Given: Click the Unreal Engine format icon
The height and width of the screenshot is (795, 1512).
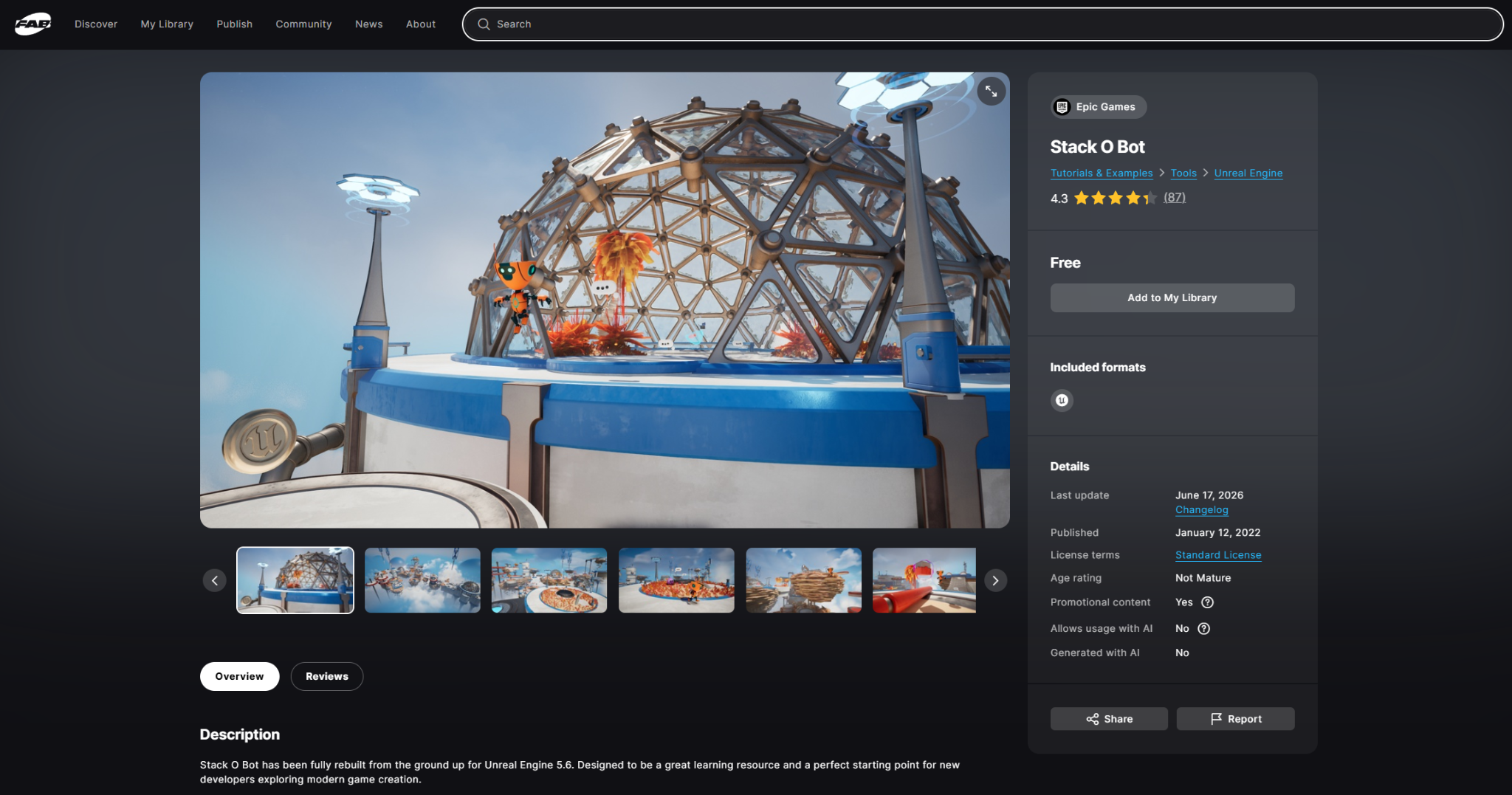Looking at the screenshot, I should click(1062, 400).
